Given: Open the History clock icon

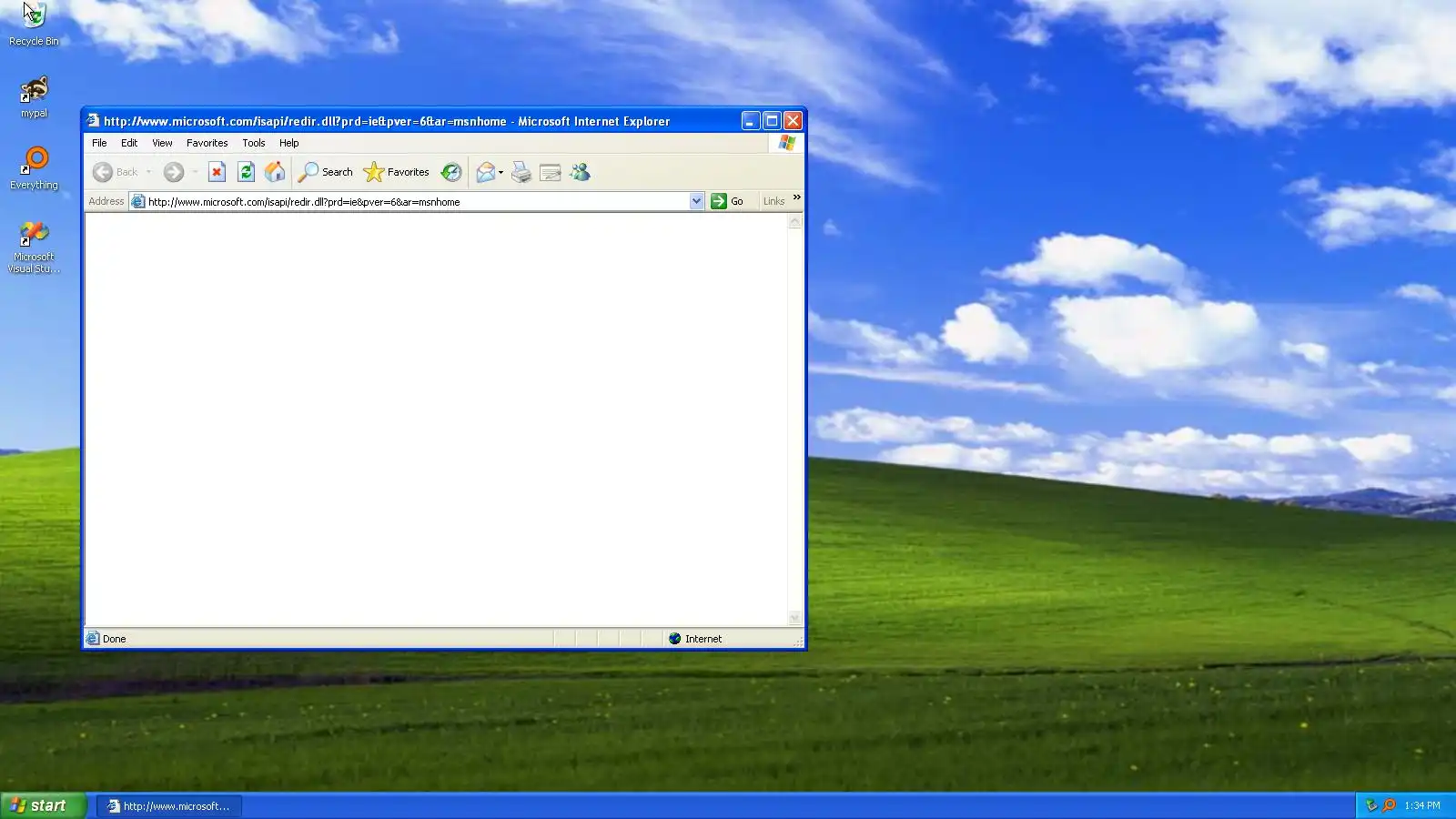Looking at the screenshot, I should [451, 172].
